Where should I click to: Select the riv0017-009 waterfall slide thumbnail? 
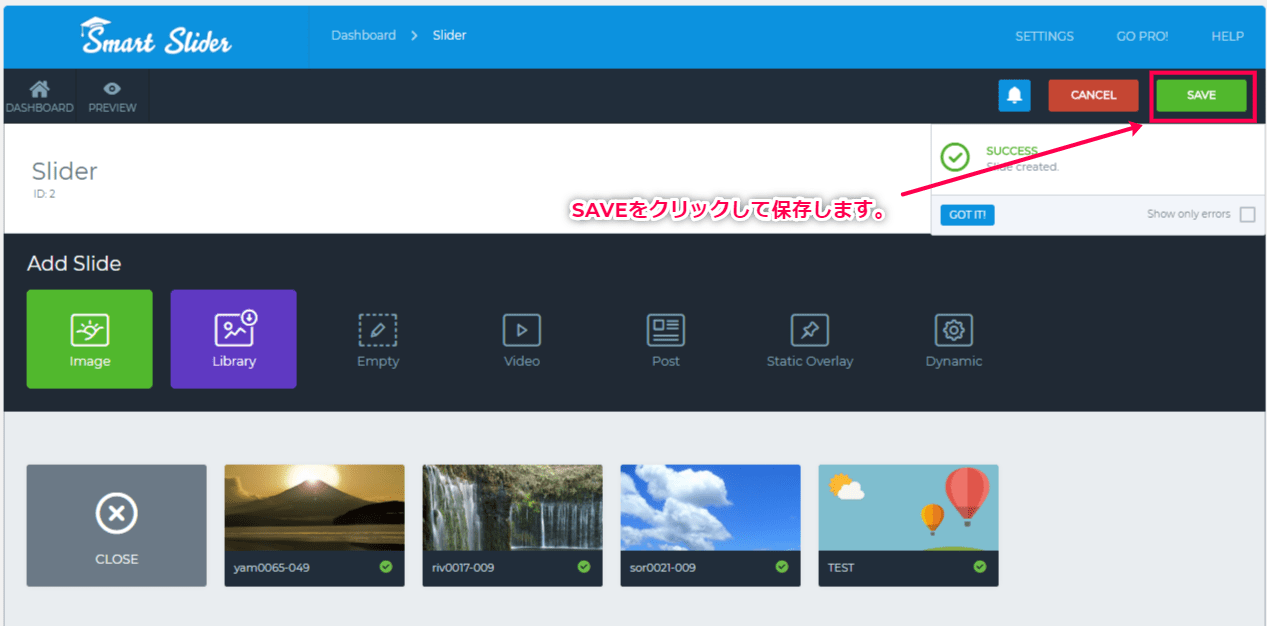pyautogui.click(x=512, y=508)
